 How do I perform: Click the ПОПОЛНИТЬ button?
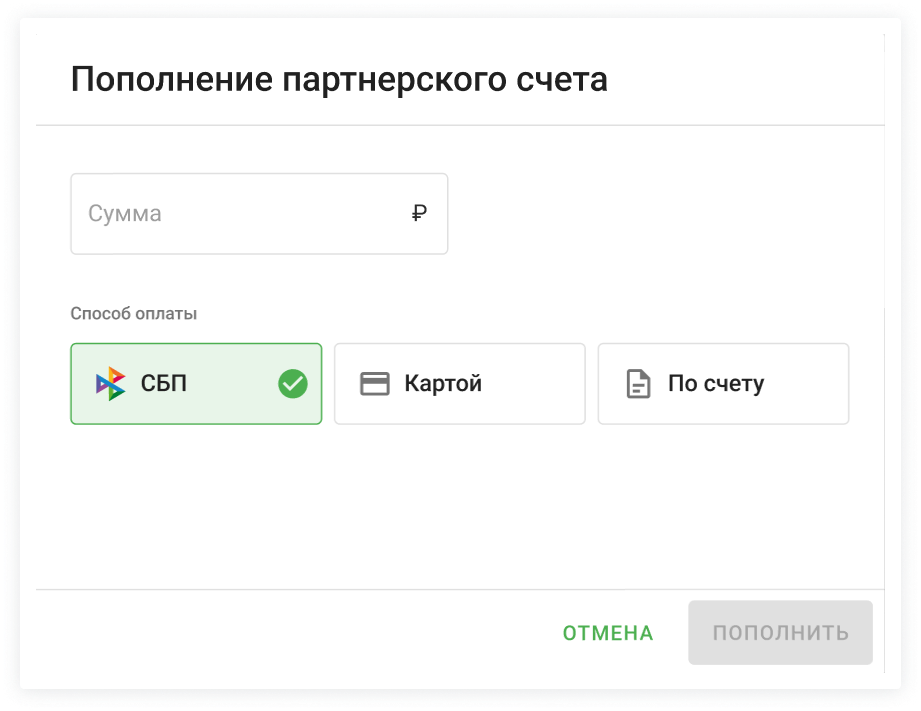click(780, 633)
